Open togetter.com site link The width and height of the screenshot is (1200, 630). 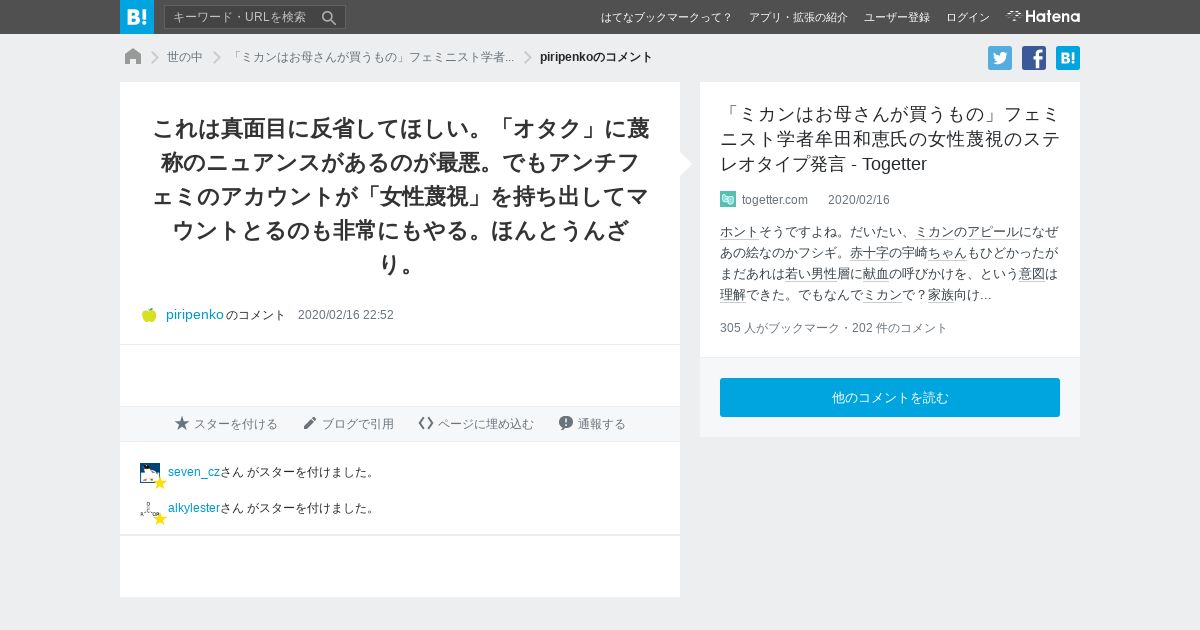[775, 199]
